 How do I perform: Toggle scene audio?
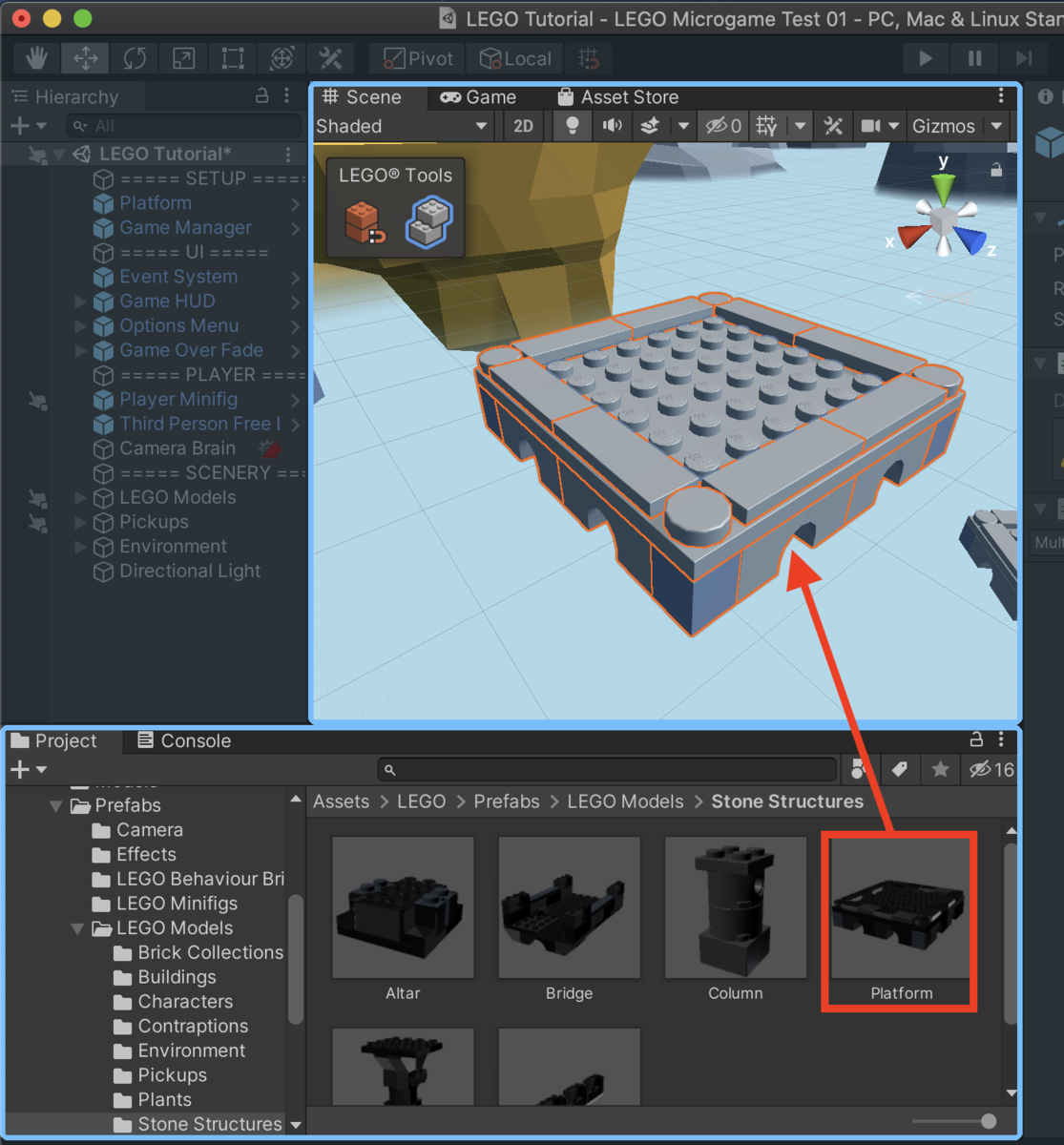[x=612, y=126]
